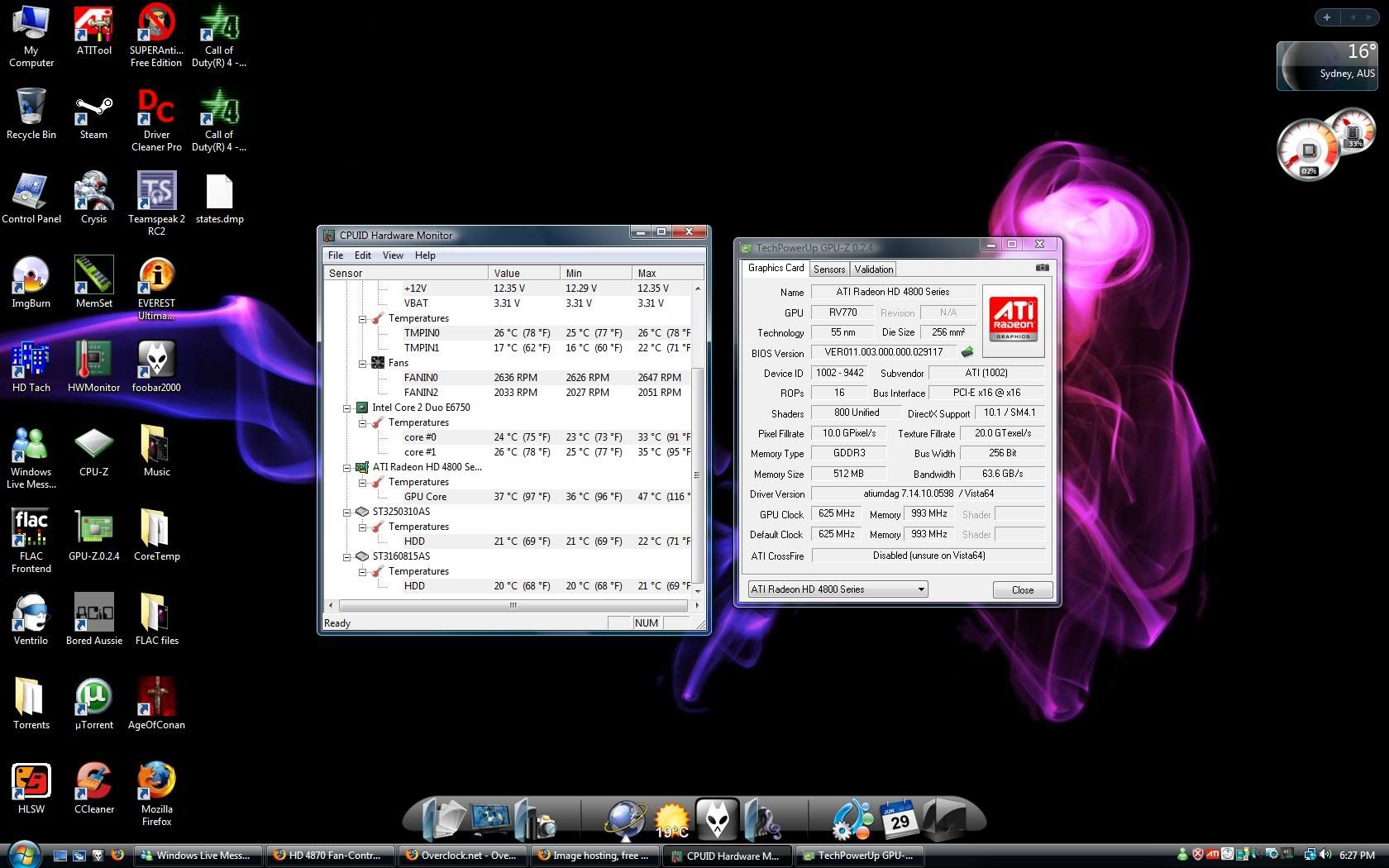
Task: Click the Value column header
Action: 524,273
